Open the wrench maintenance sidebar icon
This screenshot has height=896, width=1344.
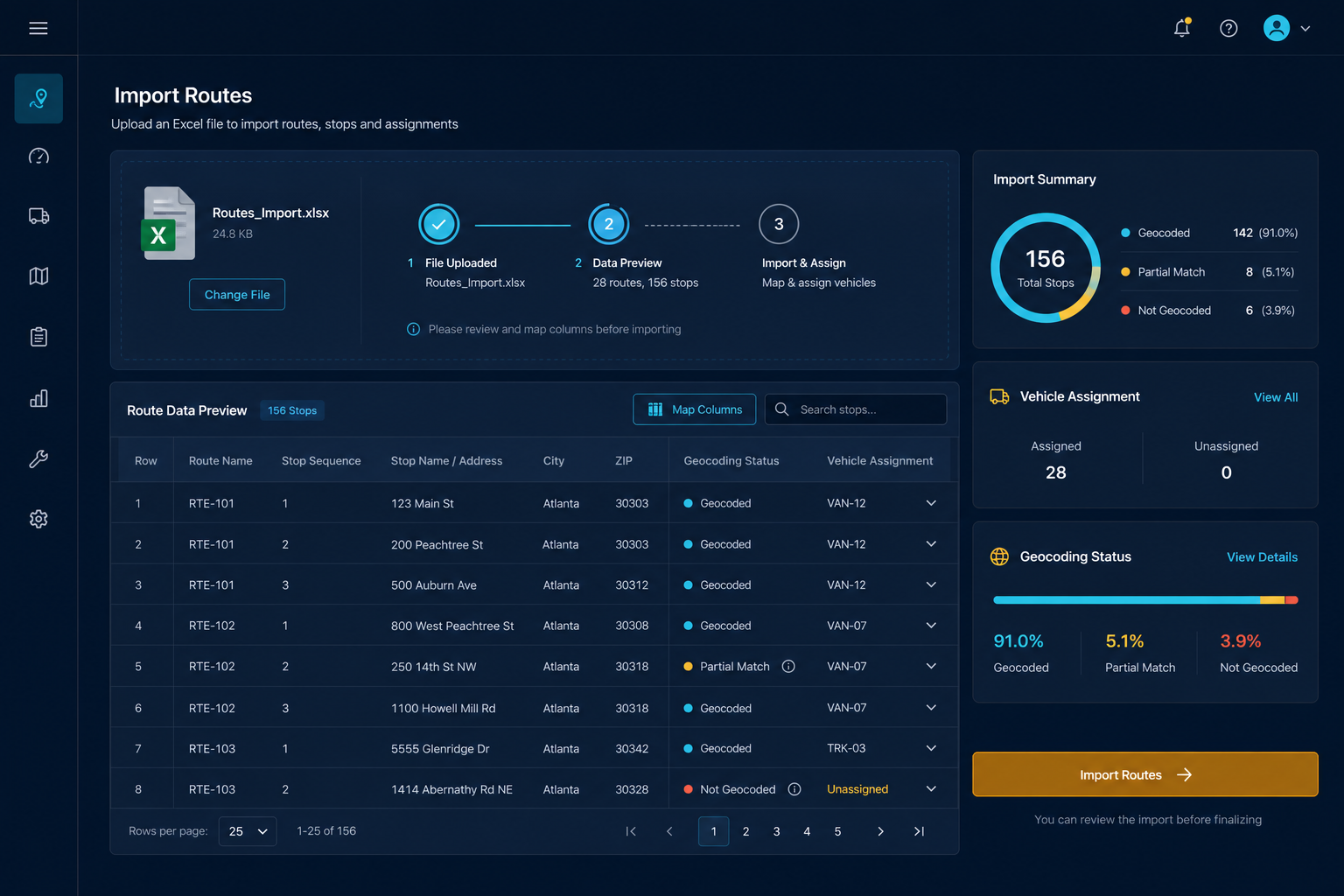pos(38,458)
